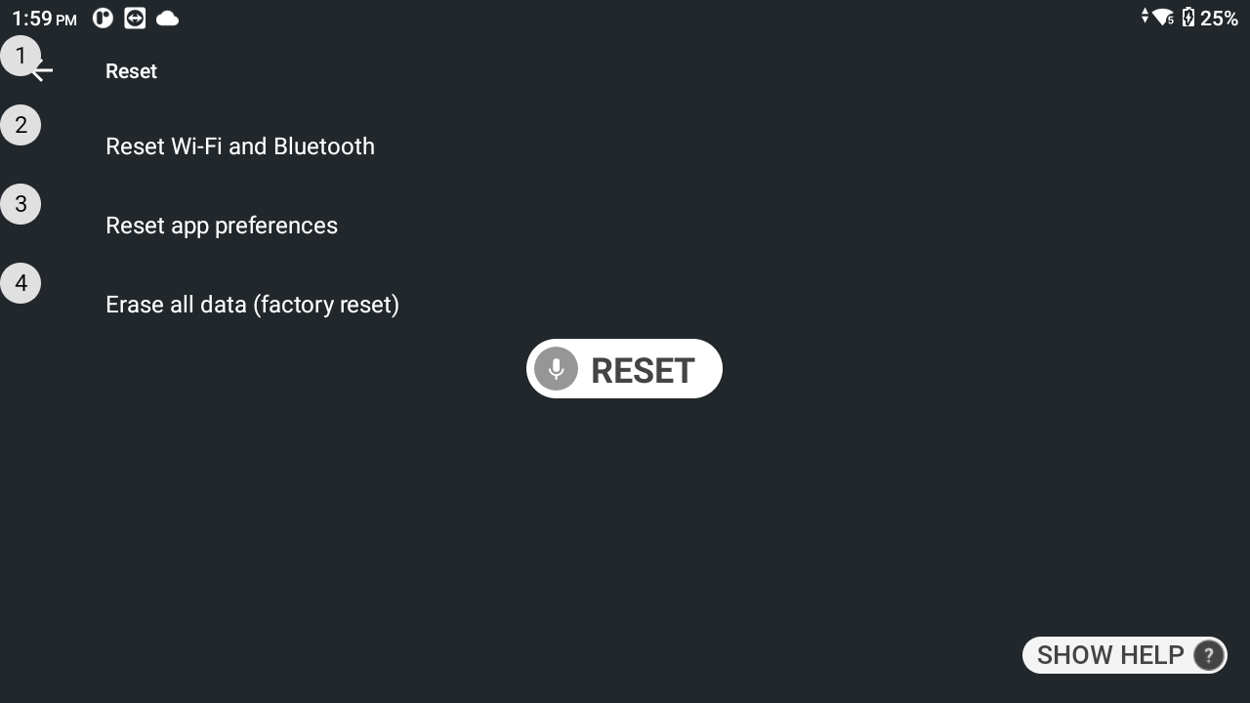This screenshot has width=1250, height=703.
Task: Tap the TeamViewer status bar icon
Action: (135, 18)
